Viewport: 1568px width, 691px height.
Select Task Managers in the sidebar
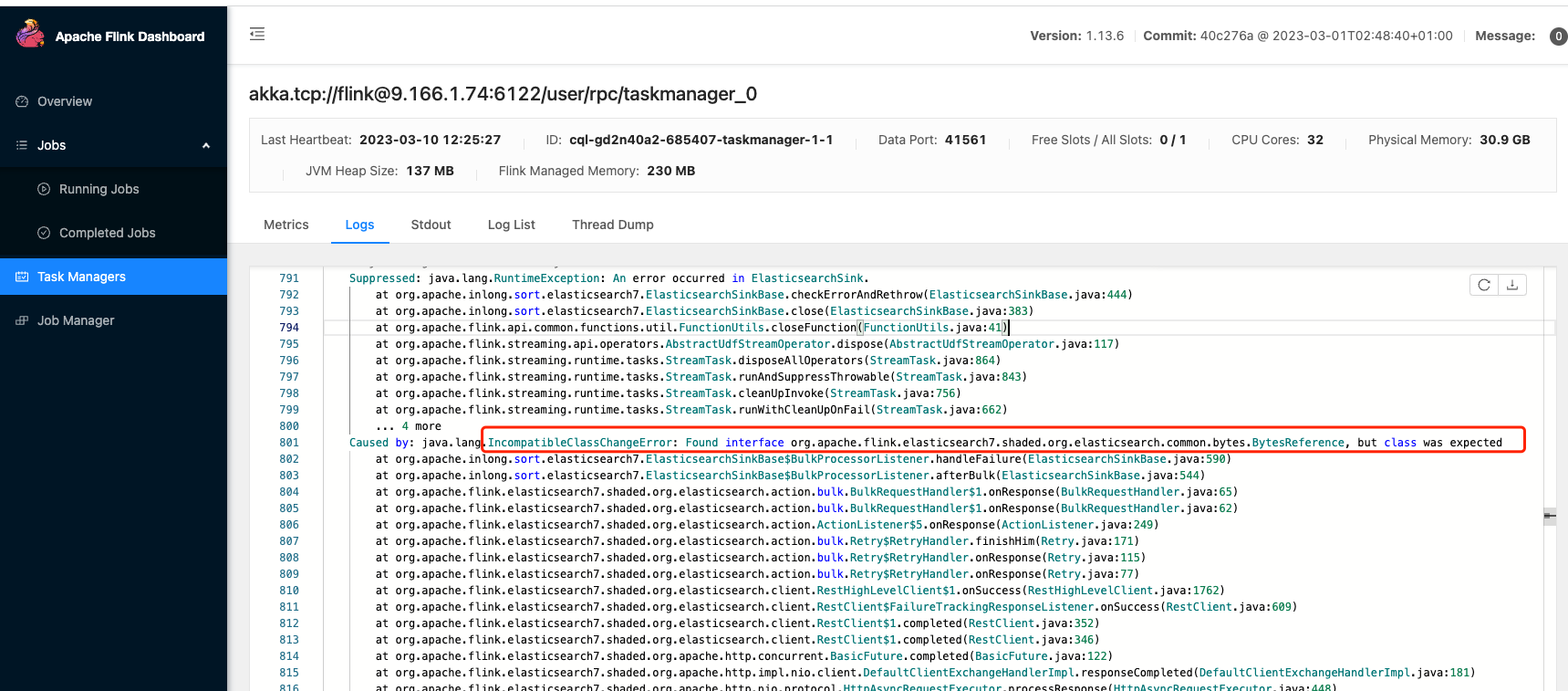[x=113, y=277]
